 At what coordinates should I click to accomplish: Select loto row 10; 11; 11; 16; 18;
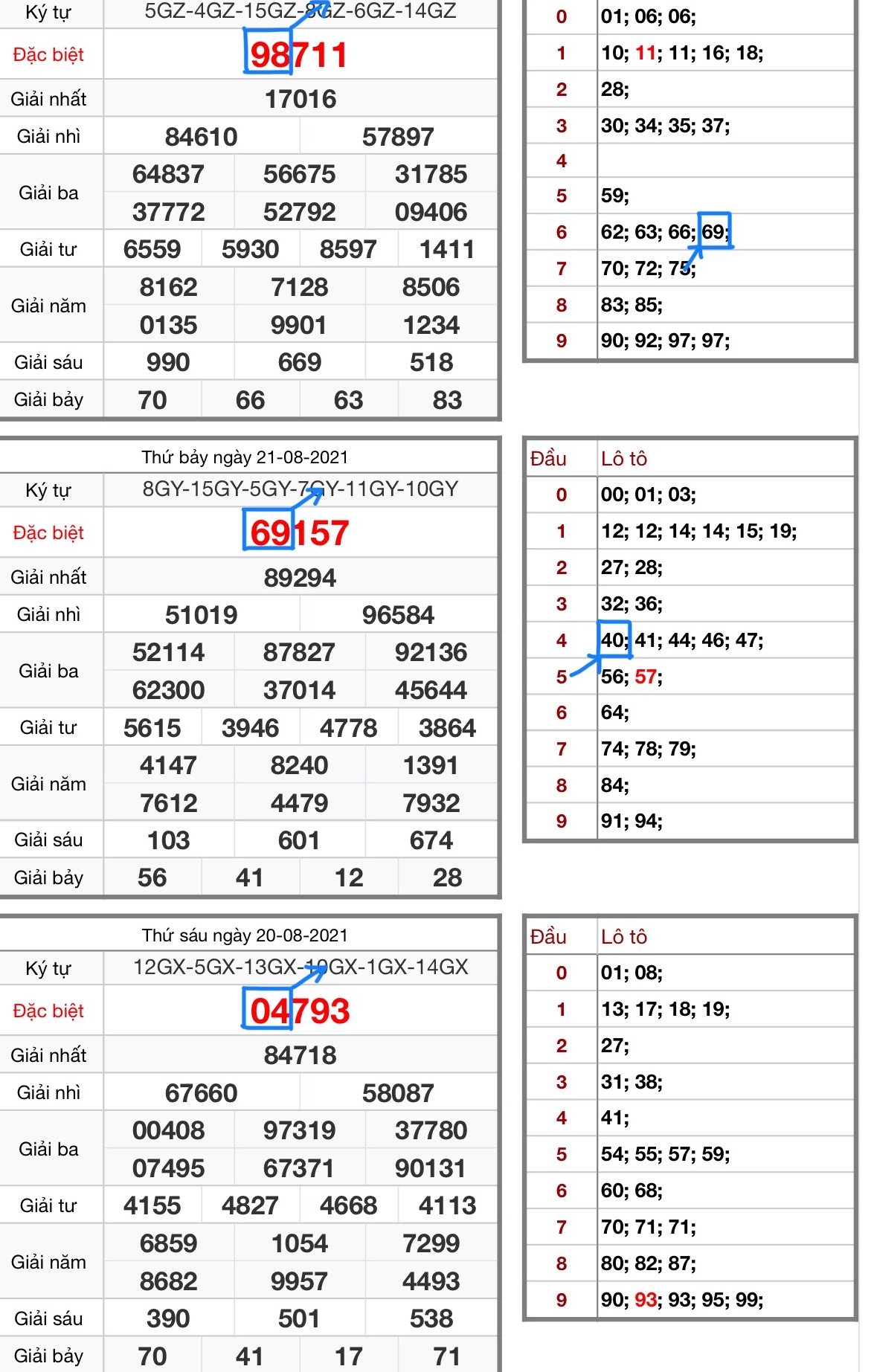pos(682,53)
